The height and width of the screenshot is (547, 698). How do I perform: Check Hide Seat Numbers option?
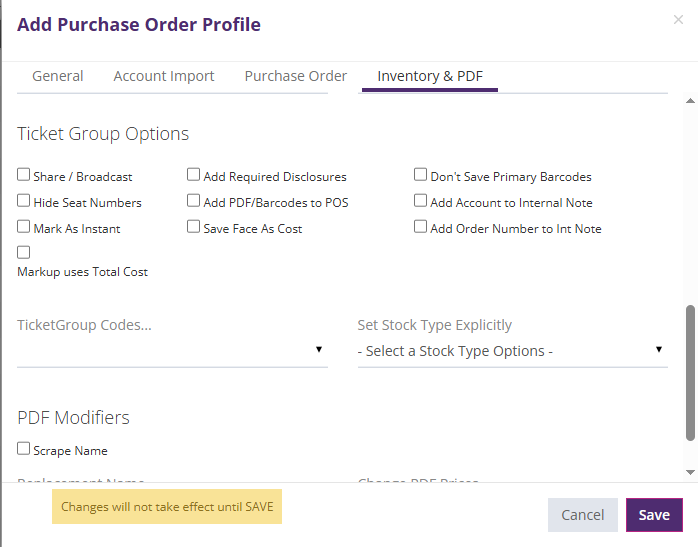click(x=24, y=201)
